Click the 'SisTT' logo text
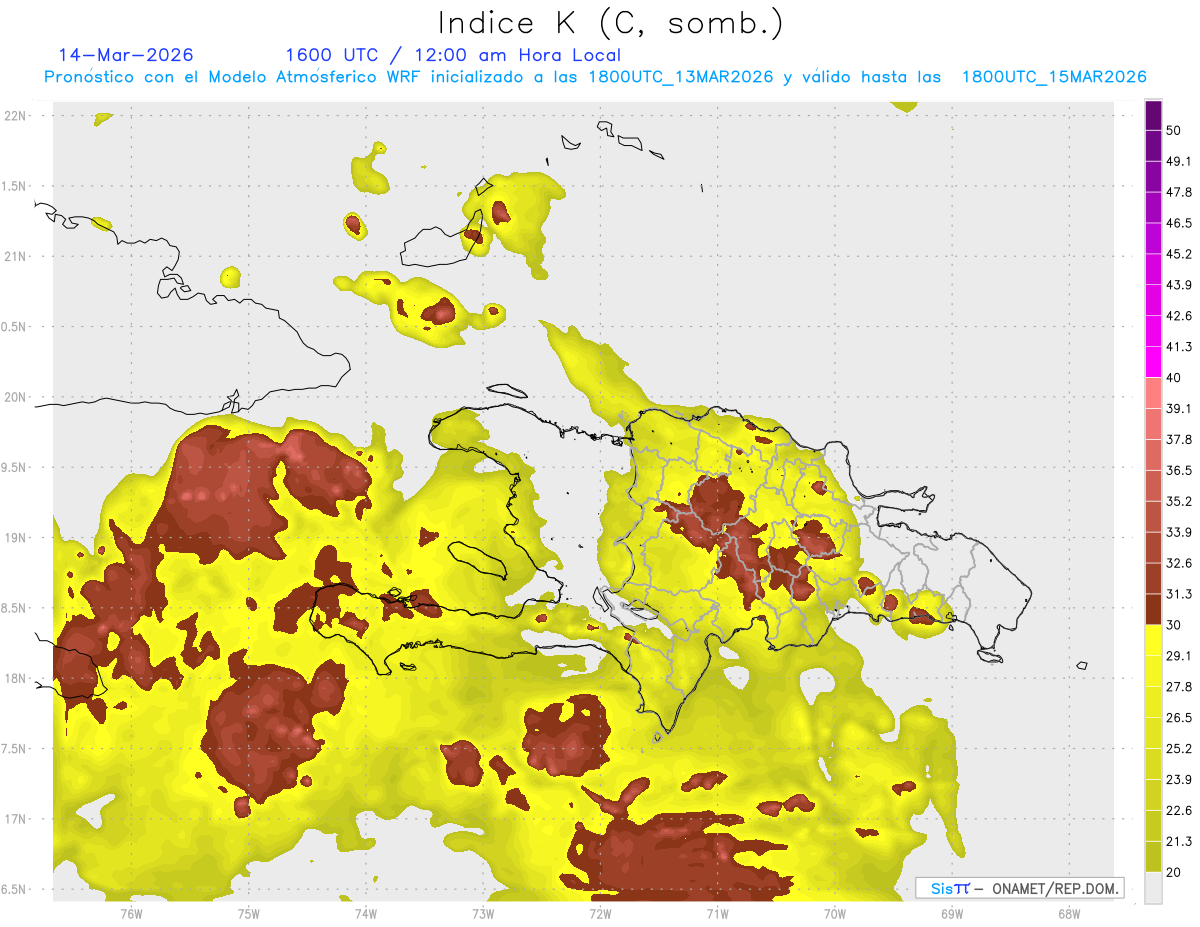Viewport: 1200px width, 927px height. pyautogui.click(x=950, y=888)
